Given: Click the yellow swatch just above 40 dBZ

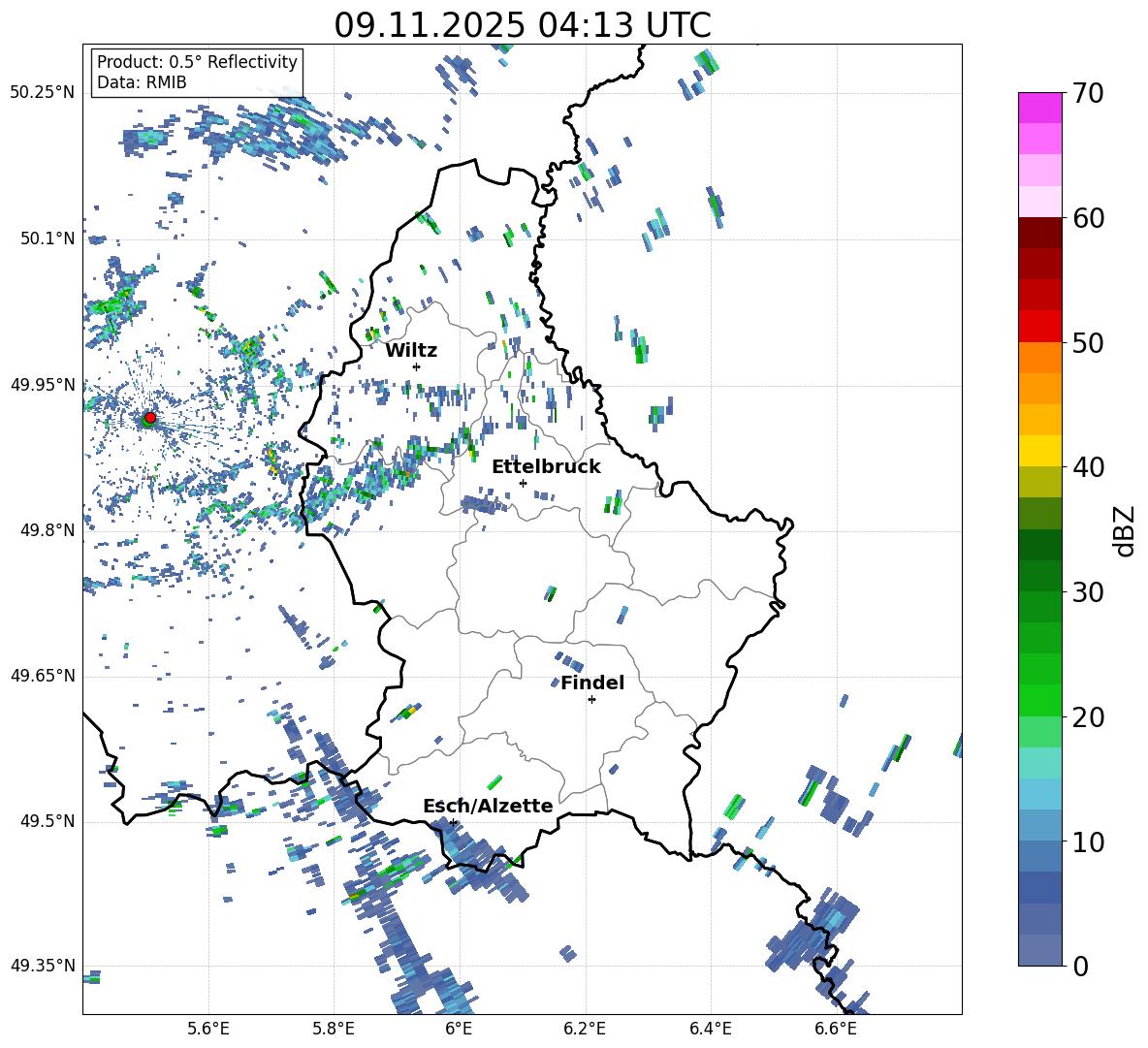Looking at the screenshot, I should (1039, 451).
